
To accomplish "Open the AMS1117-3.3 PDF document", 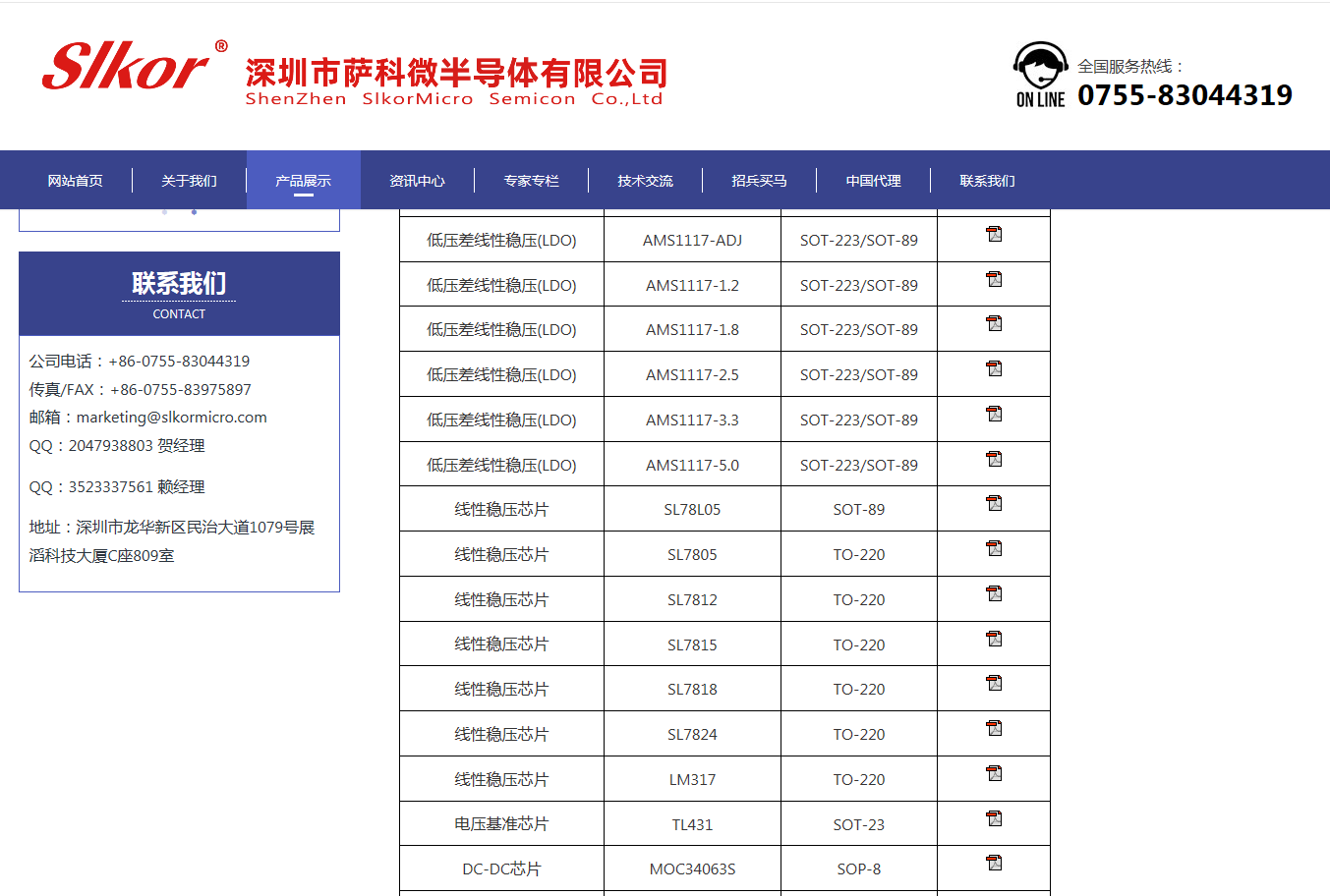I will (x=995, y=414).
